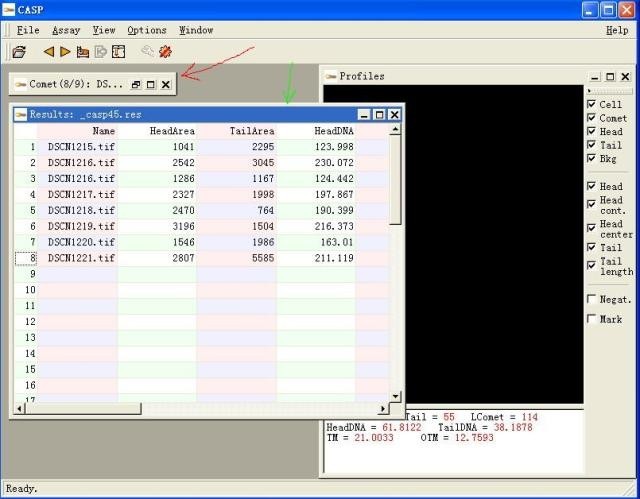640x499 pixels.
Task: Click the results table toolbar icon
Action: click(x=118, y=52)
